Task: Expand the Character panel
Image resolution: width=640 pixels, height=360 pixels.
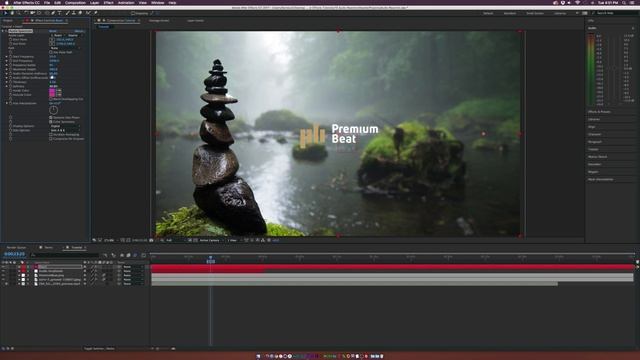Action: click(595, 134)
